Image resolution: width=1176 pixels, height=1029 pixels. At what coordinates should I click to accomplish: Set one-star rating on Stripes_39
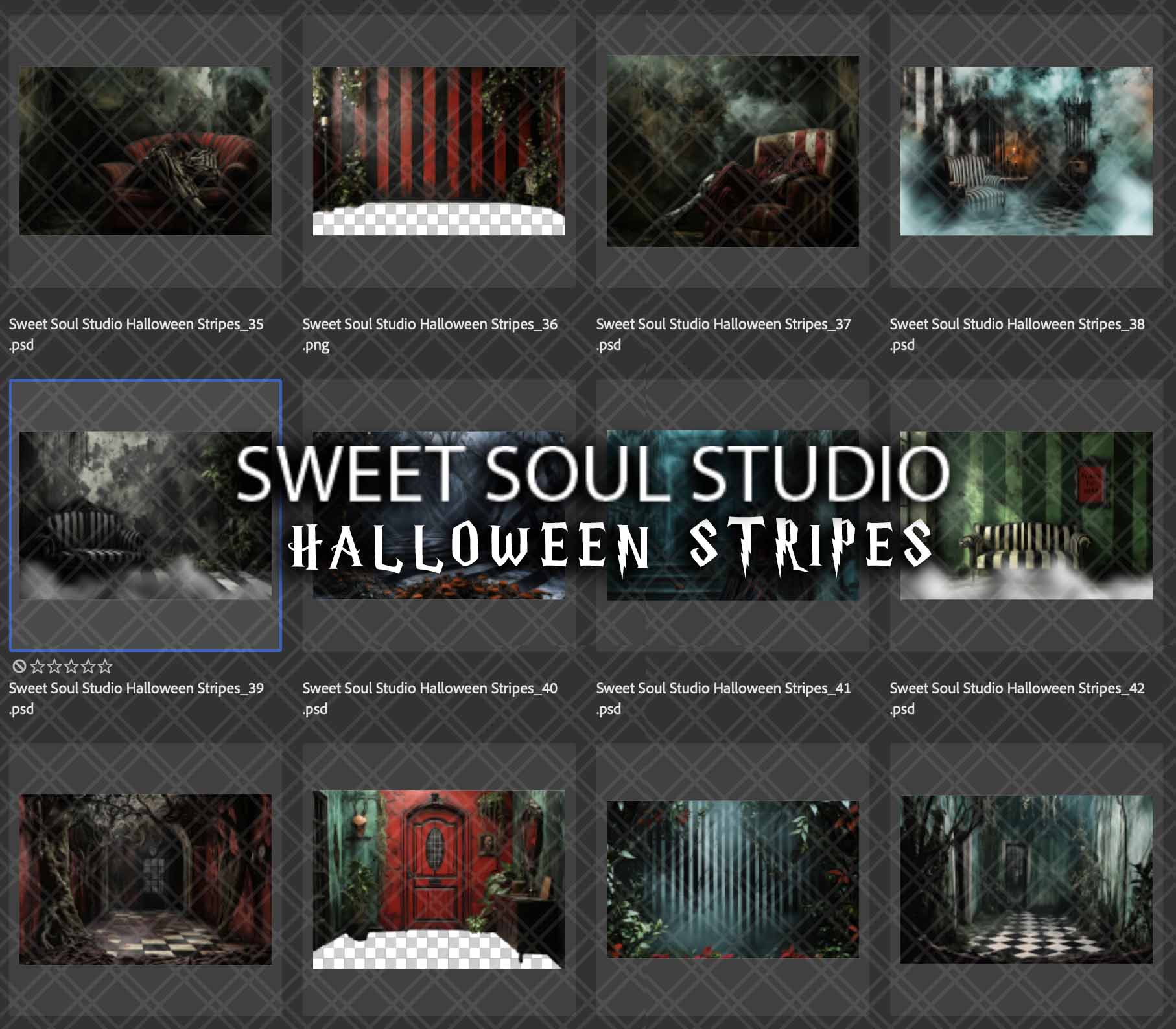tap(38, 666)
